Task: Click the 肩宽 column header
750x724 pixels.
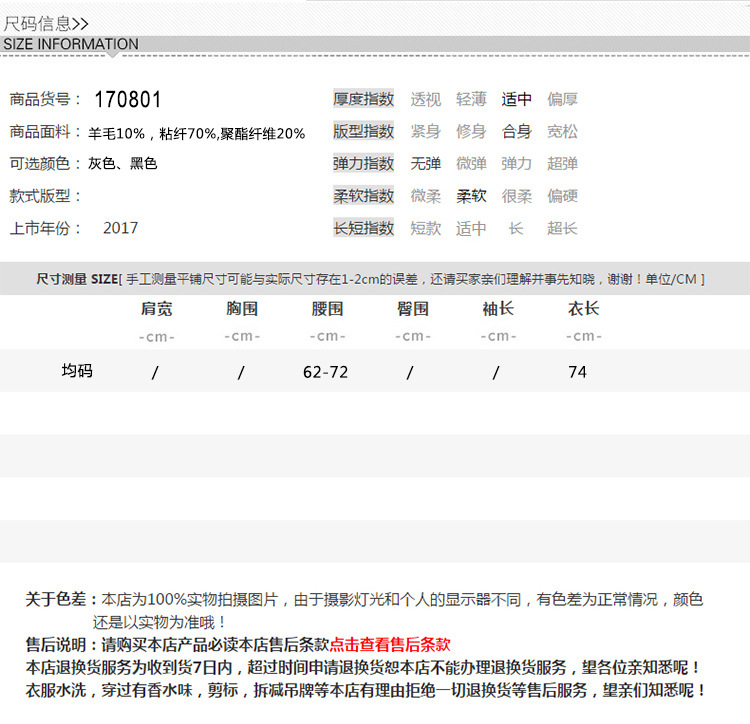Action: tap(156, 309)
